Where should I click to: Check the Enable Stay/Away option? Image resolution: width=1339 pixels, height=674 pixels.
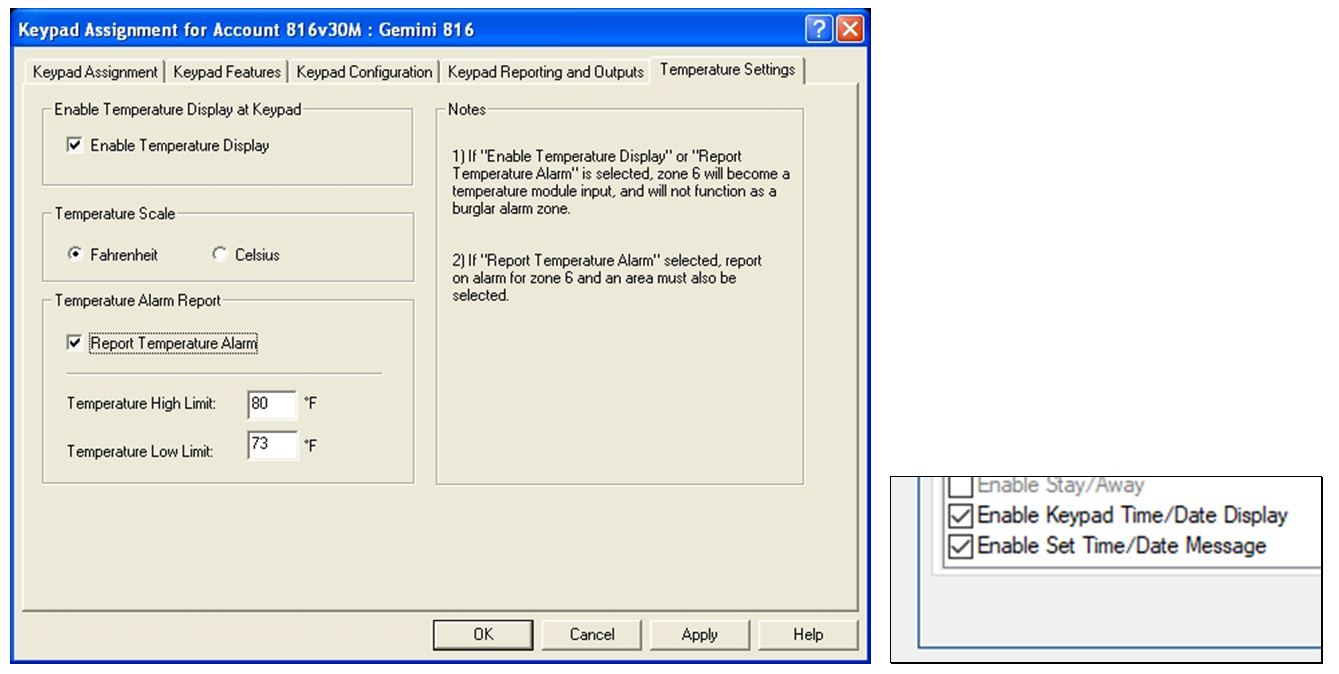tap(960, 488)
